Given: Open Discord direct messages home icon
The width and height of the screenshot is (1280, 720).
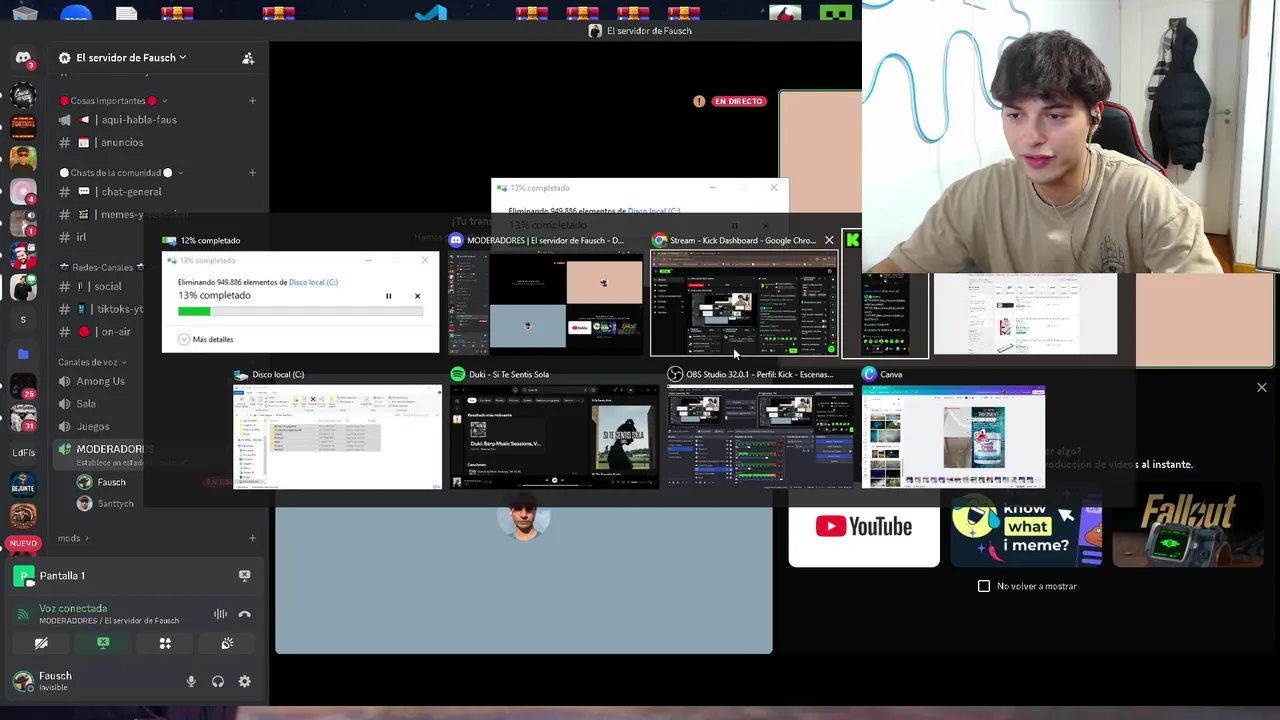Looking at the screenshot, I should point(23,59).
